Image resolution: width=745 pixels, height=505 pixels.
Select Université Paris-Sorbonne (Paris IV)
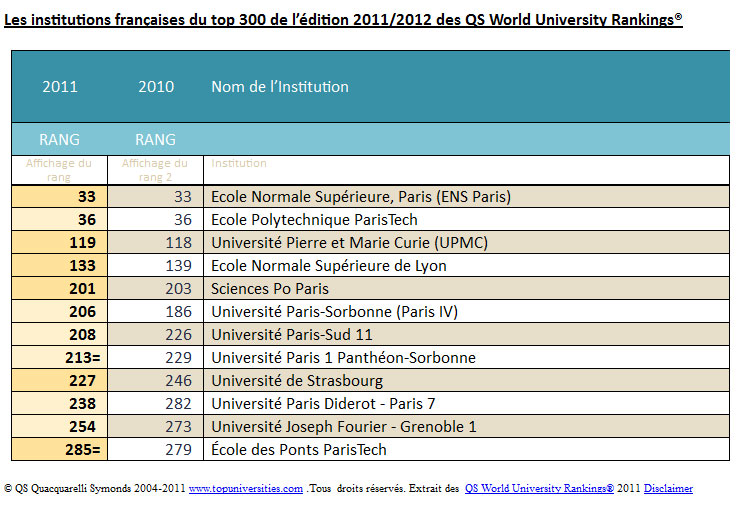(x=466, y=311)
